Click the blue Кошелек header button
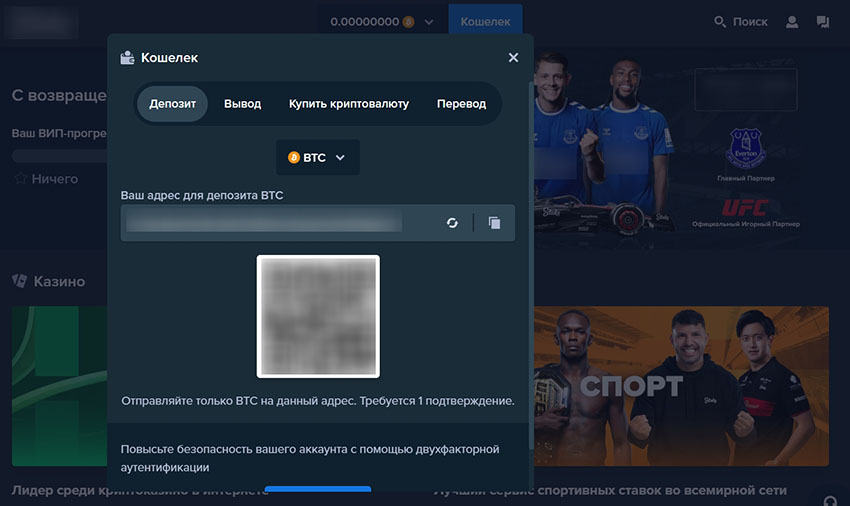This screenshot has height=506, width=850. 485,22
